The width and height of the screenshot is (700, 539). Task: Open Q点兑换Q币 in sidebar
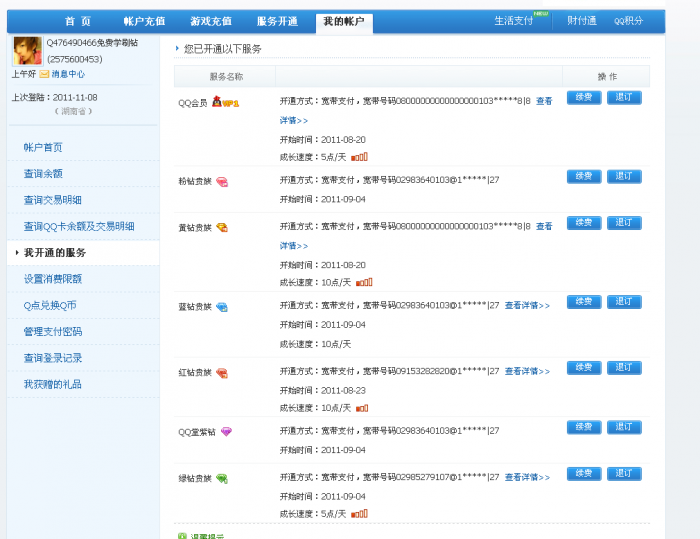click(50, 305)
